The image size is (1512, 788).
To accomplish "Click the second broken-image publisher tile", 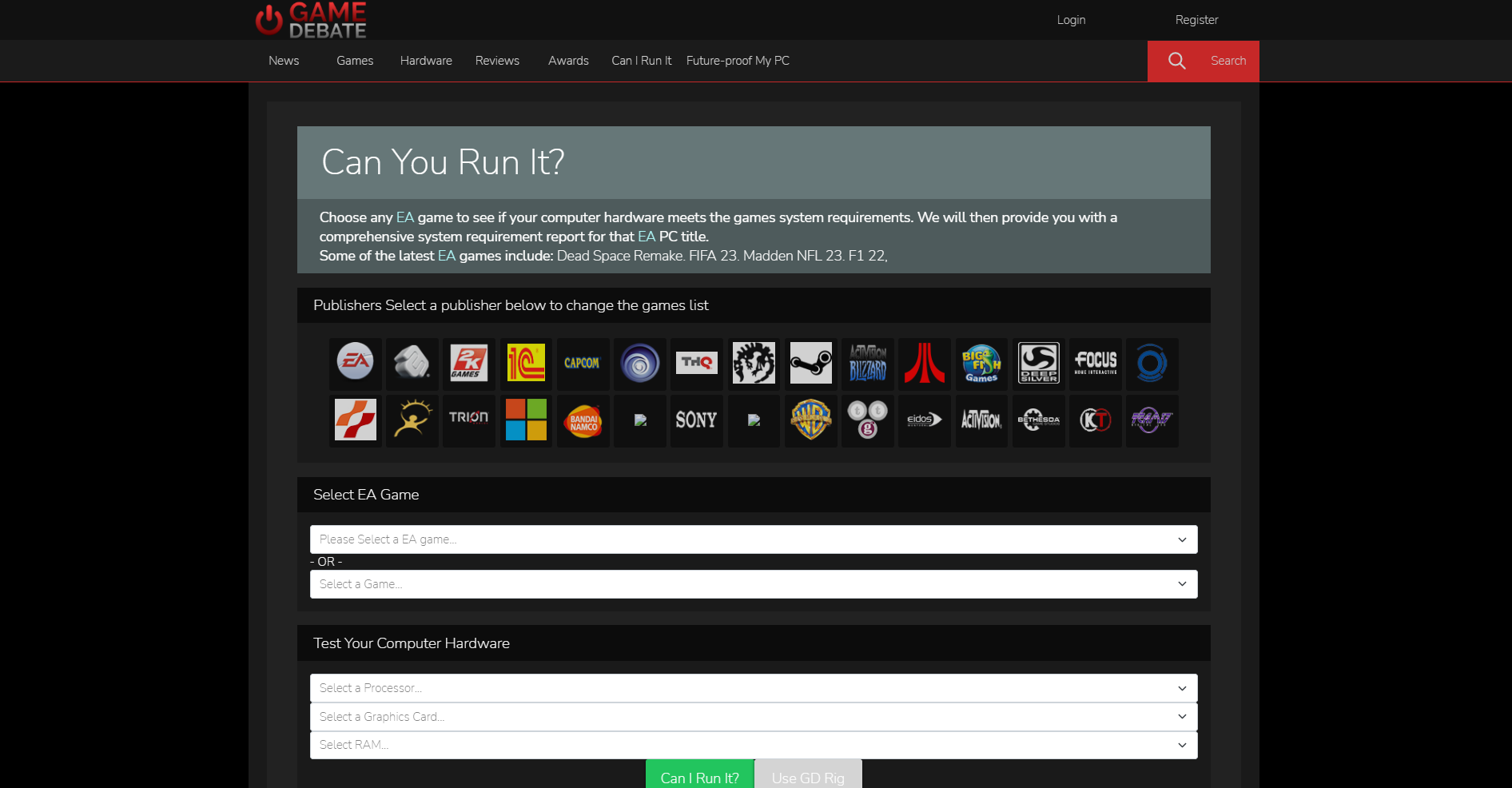I will 754,420.
